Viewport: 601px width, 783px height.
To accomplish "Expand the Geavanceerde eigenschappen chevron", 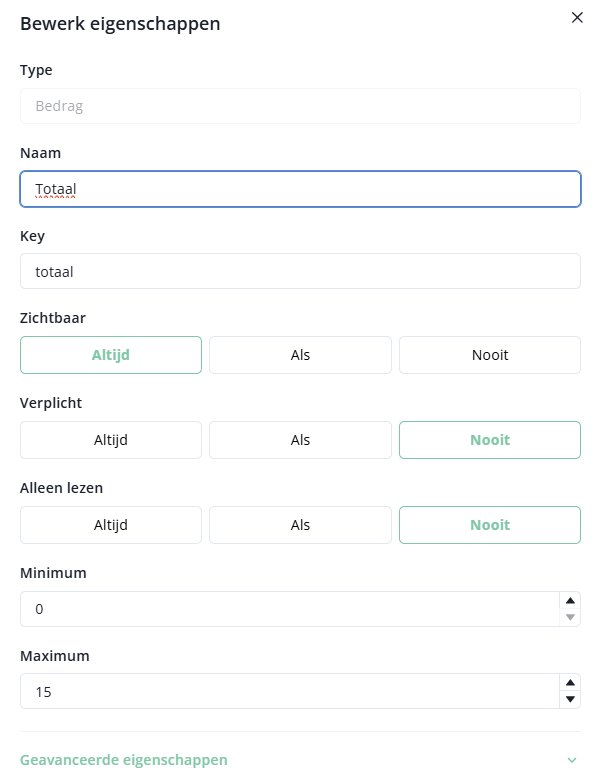I will point(571,760).
